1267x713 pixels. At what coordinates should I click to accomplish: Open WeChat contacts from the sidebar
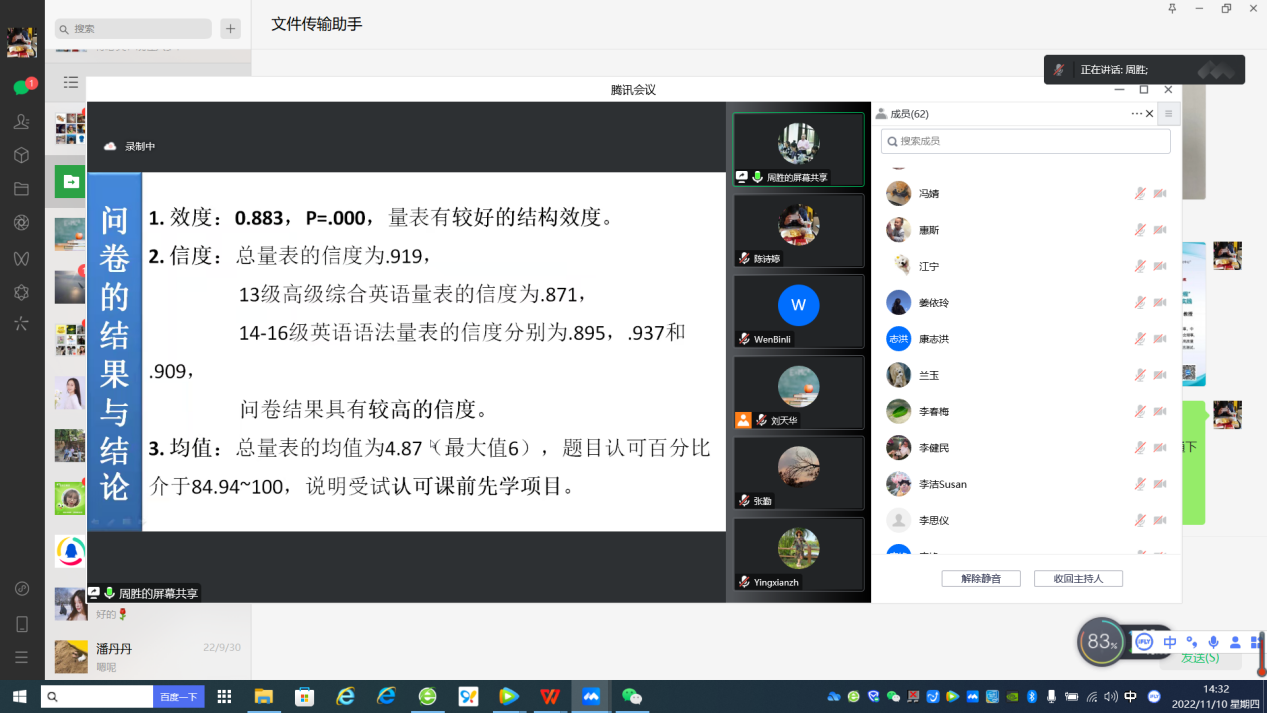(x=21, y=121)
